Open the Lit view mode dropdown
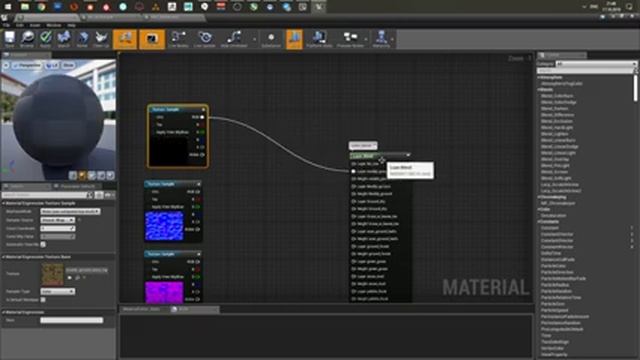The height and width of the screenshot is (360, 640). [x=52, y=65]
